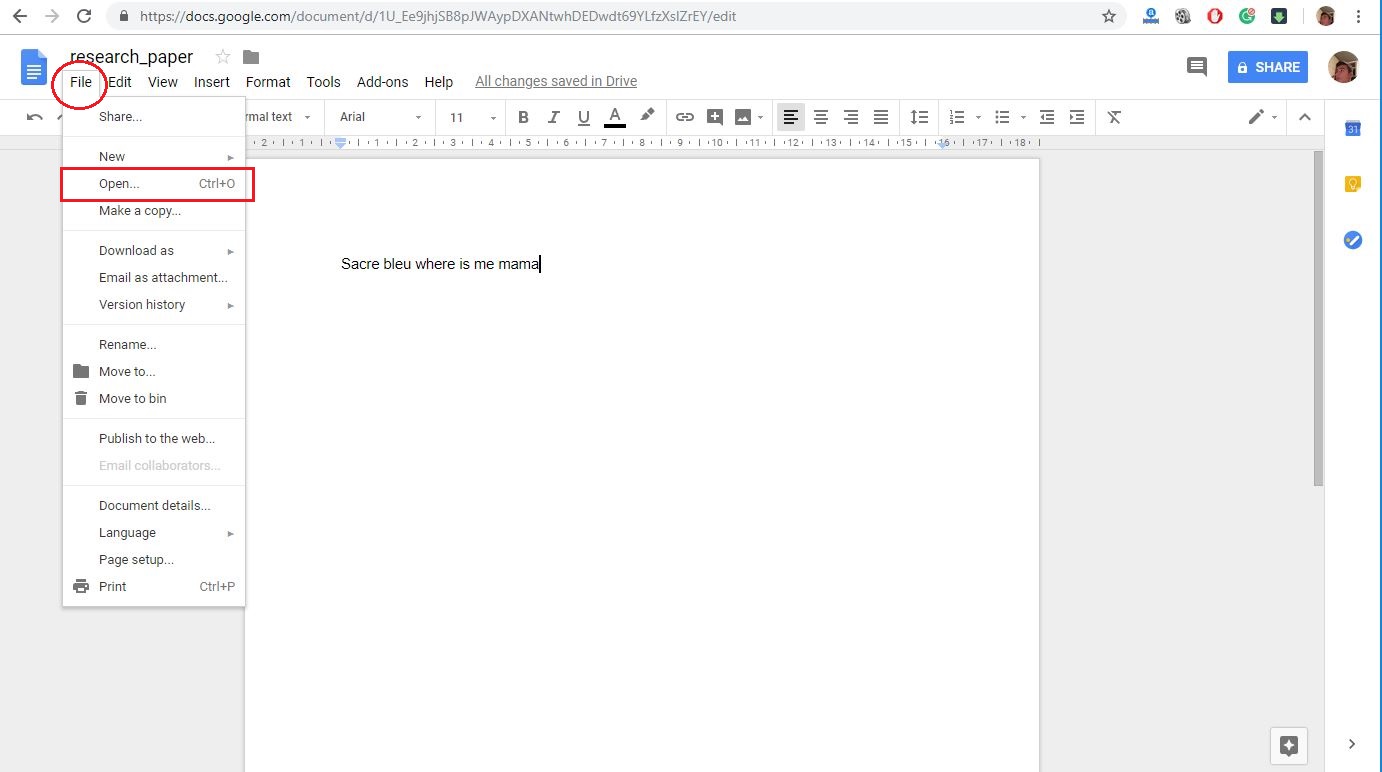The width and height of the screenshot is (1382, 772).
Task: Clear formatting
Action: click(1114, 117)
